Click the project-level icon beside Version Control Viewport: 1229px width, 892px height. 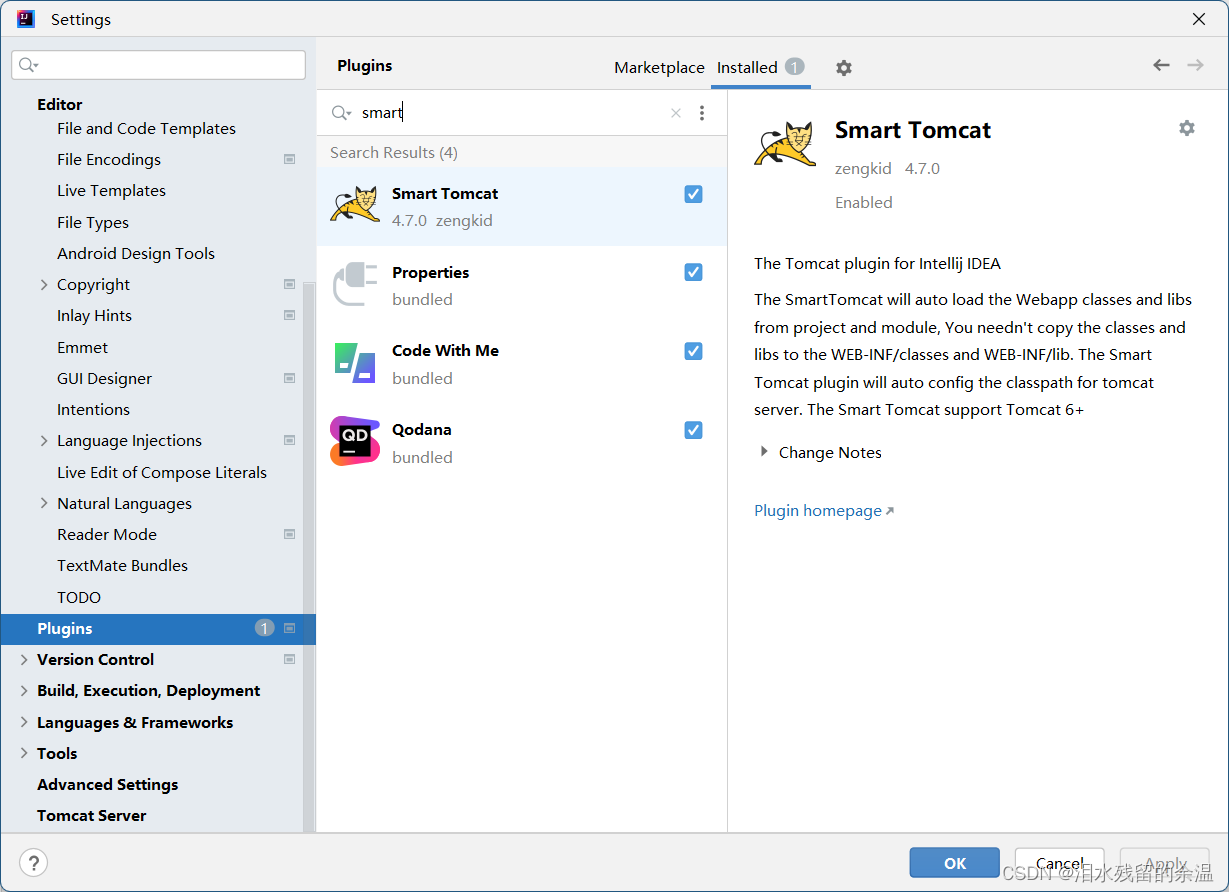tap(290, 659)
